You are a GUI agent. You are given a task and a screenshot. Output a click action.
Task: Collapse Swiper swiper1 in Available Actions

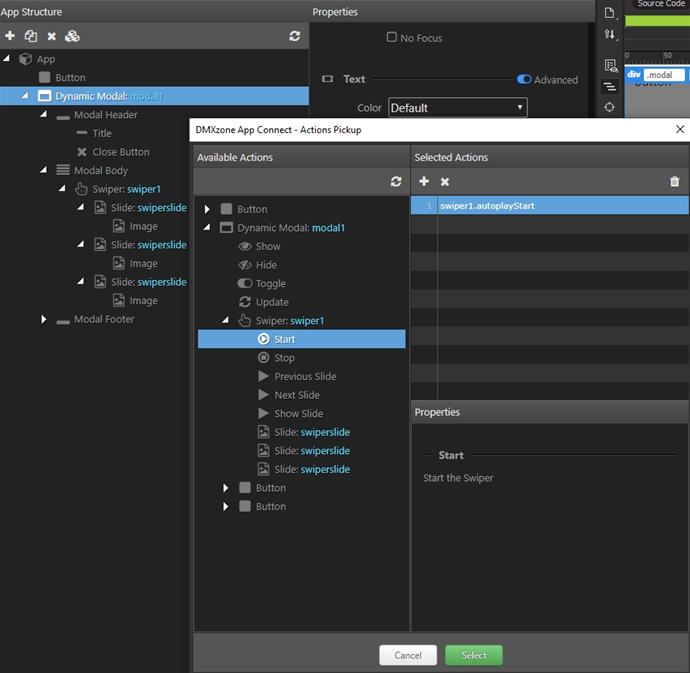(226, 320)
